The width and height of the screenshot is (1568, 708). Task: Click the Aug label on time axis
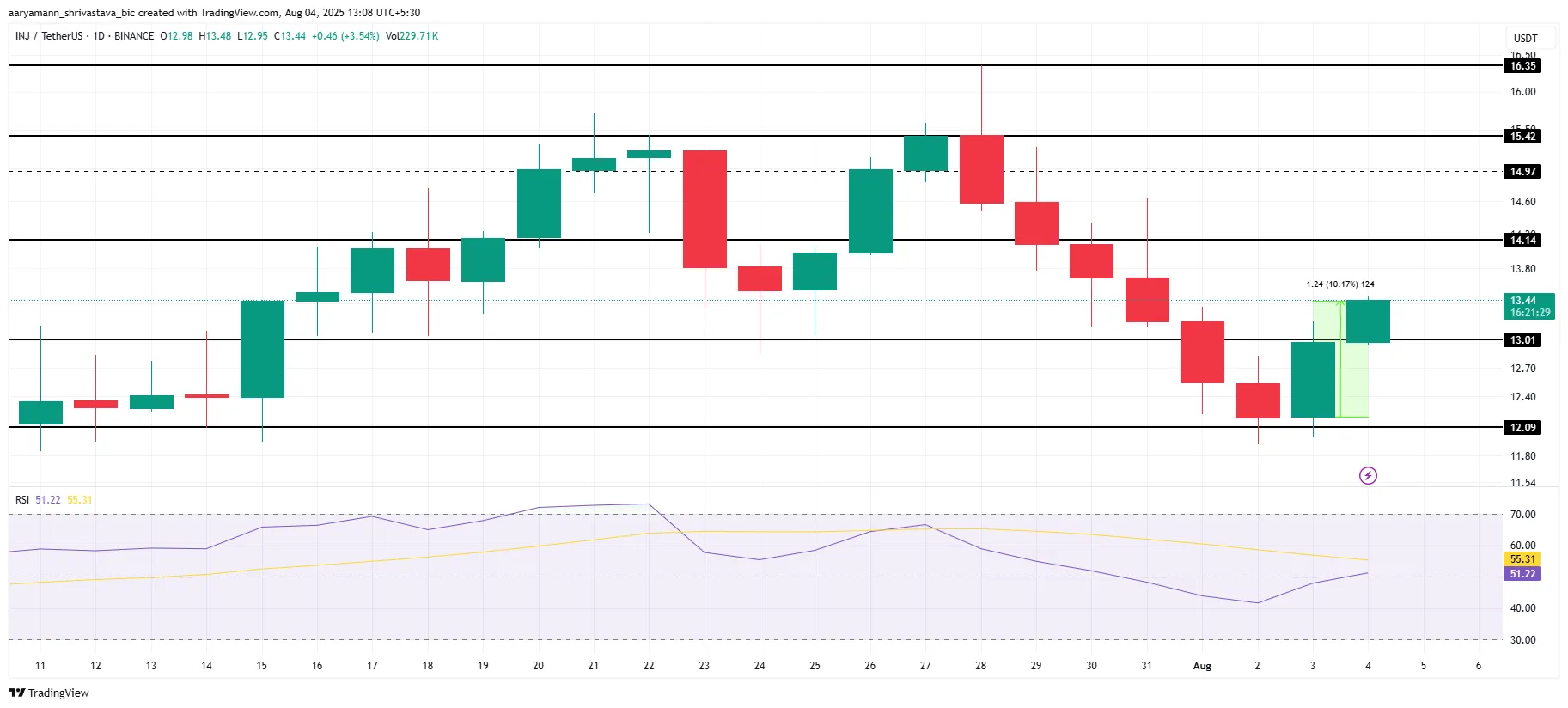[x=1202, y=666]
